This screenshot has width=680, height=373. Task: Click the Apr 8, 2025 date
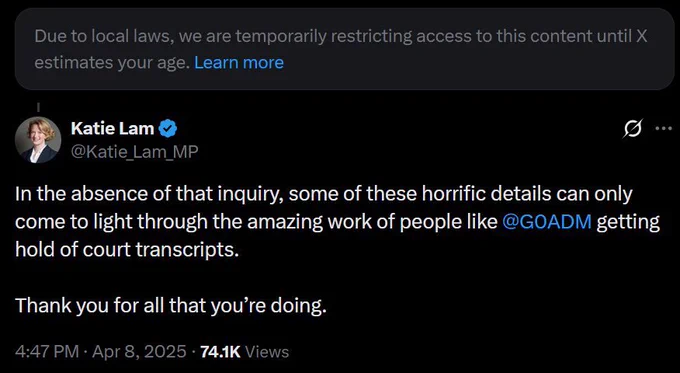tap(139, 351)
